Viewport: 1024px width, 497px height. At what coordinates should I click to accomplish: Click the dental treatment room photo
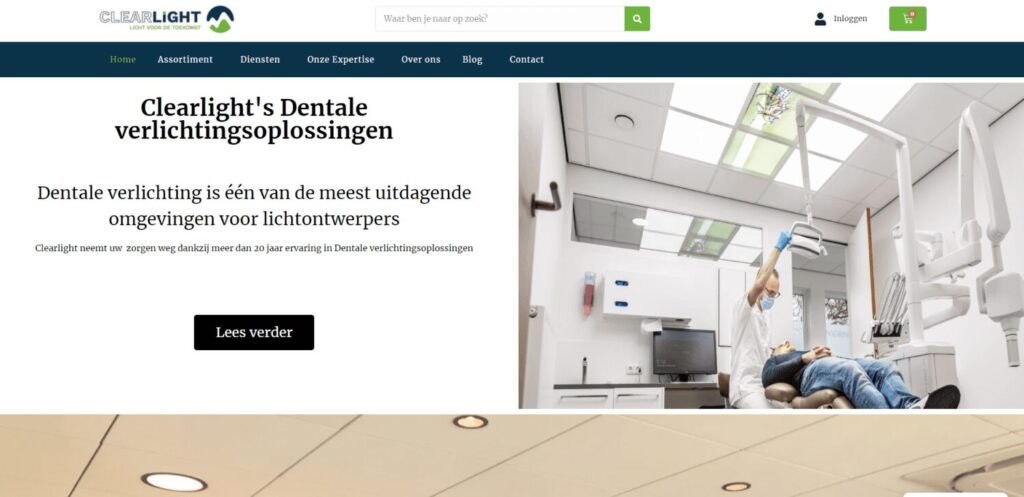[x=771, y=246]
